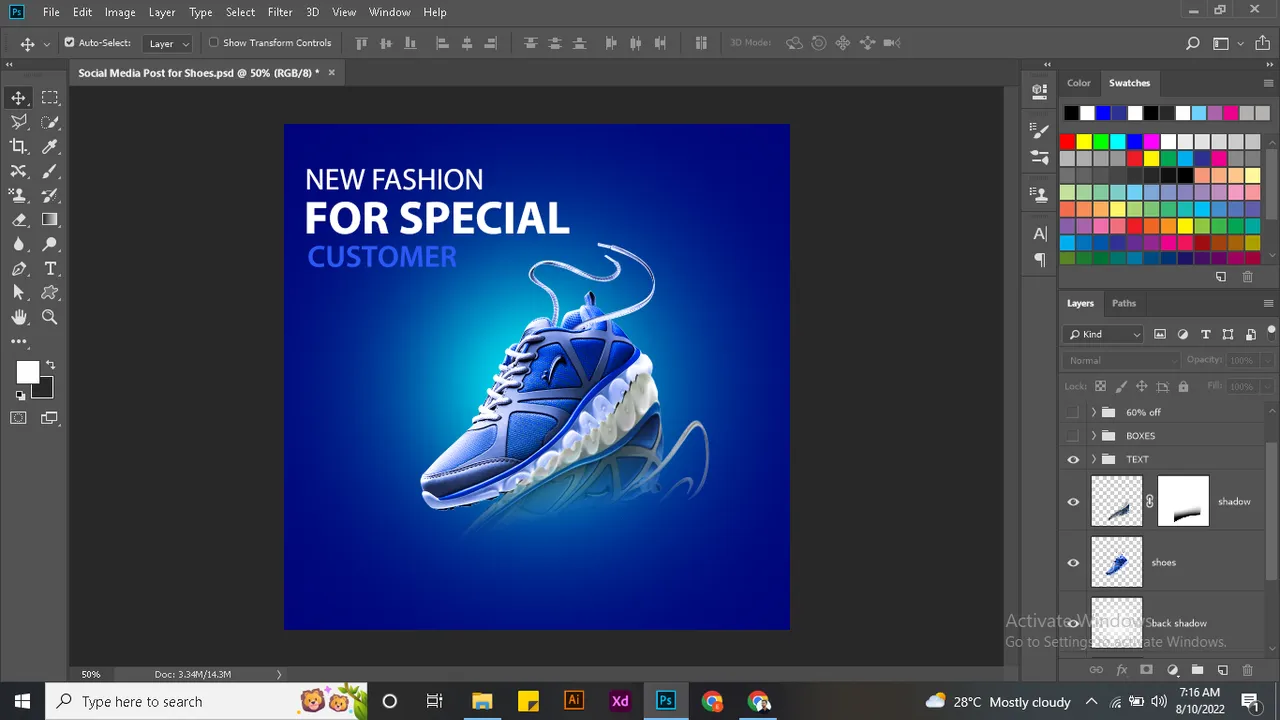Select the Polygonal Lasso tool
The height and width of the screenshot is (720, 1280).
click(x=19, y=122)
